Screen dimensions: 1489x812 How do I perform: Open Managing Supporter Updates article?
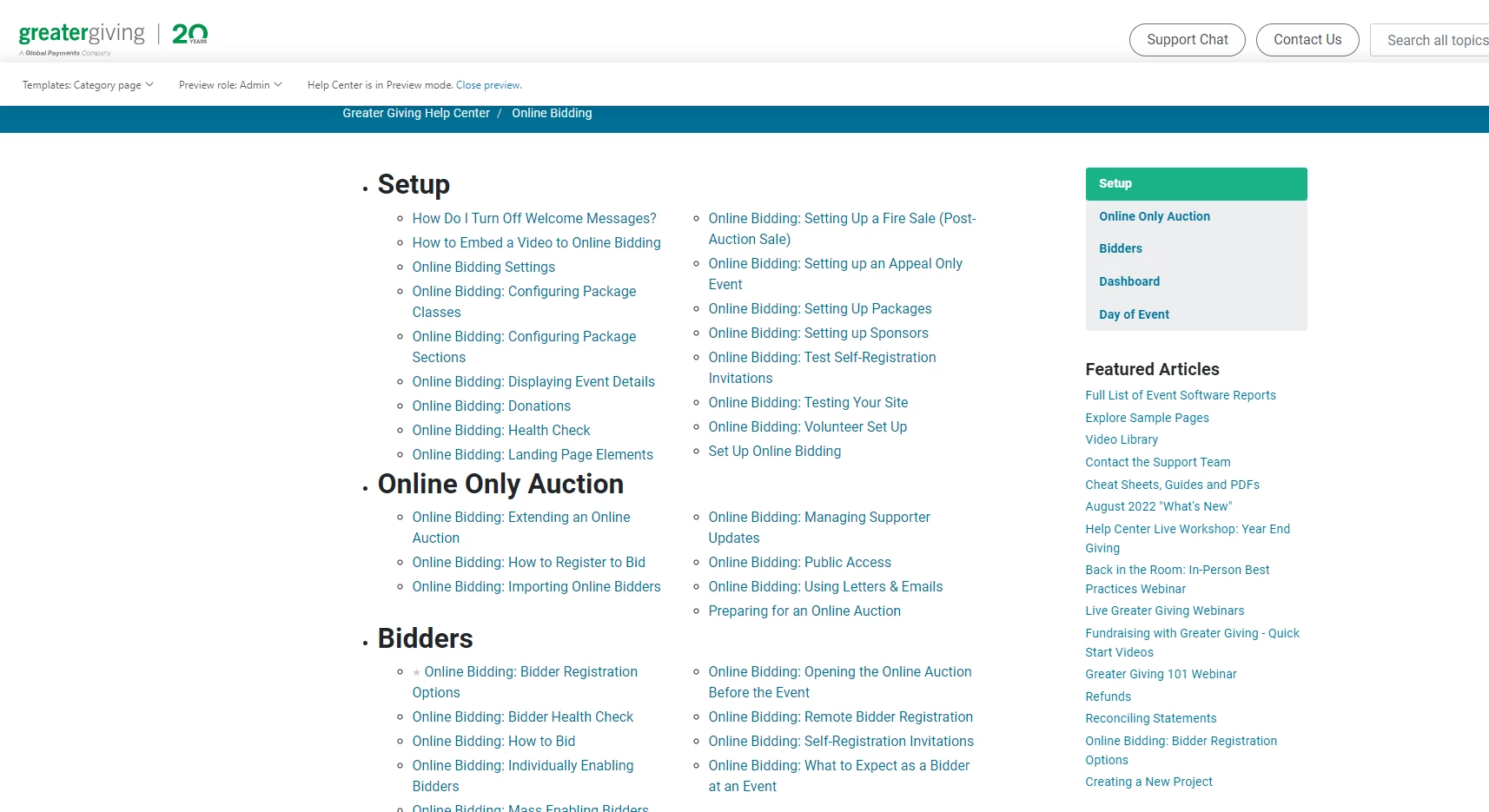pyautogui.click(x=819, y=528)
